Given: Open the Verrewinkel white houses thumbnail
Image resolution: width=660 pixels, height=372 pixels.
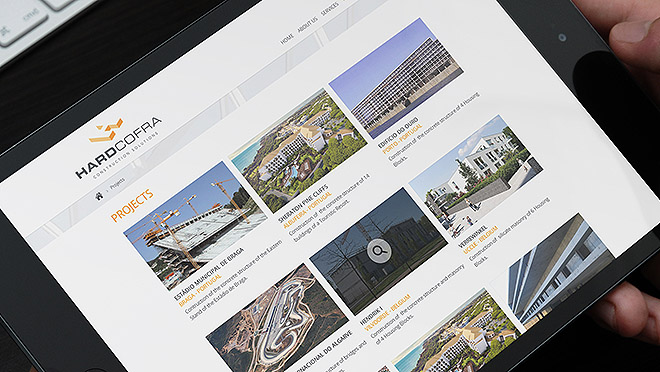Looking at the screenshot, I should tap(475, 177).
